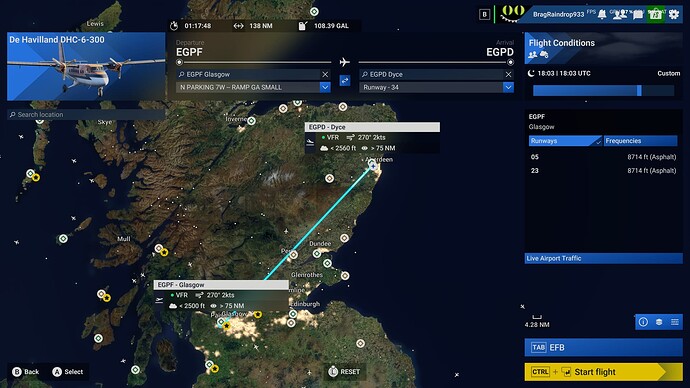Image resolution: width=690 pixels, height=388 pixels.
Task: Click the arrival end of route progress bar
Action: (510, 62)
